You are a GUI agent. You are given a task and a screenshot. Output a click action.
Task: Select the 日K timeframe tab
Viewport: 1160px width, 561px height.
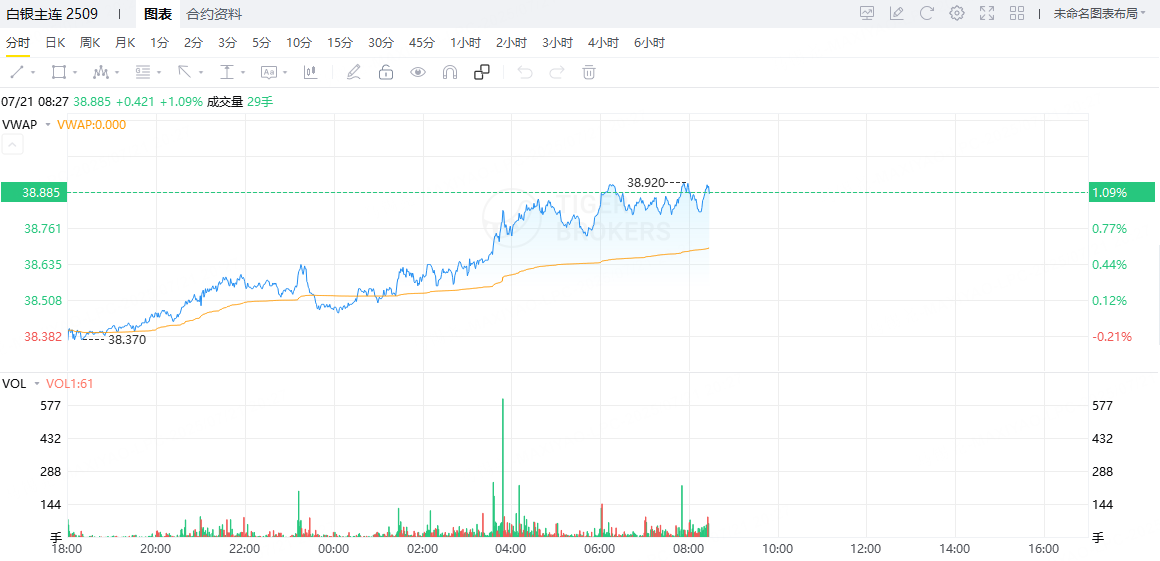[x=54, y=43]
